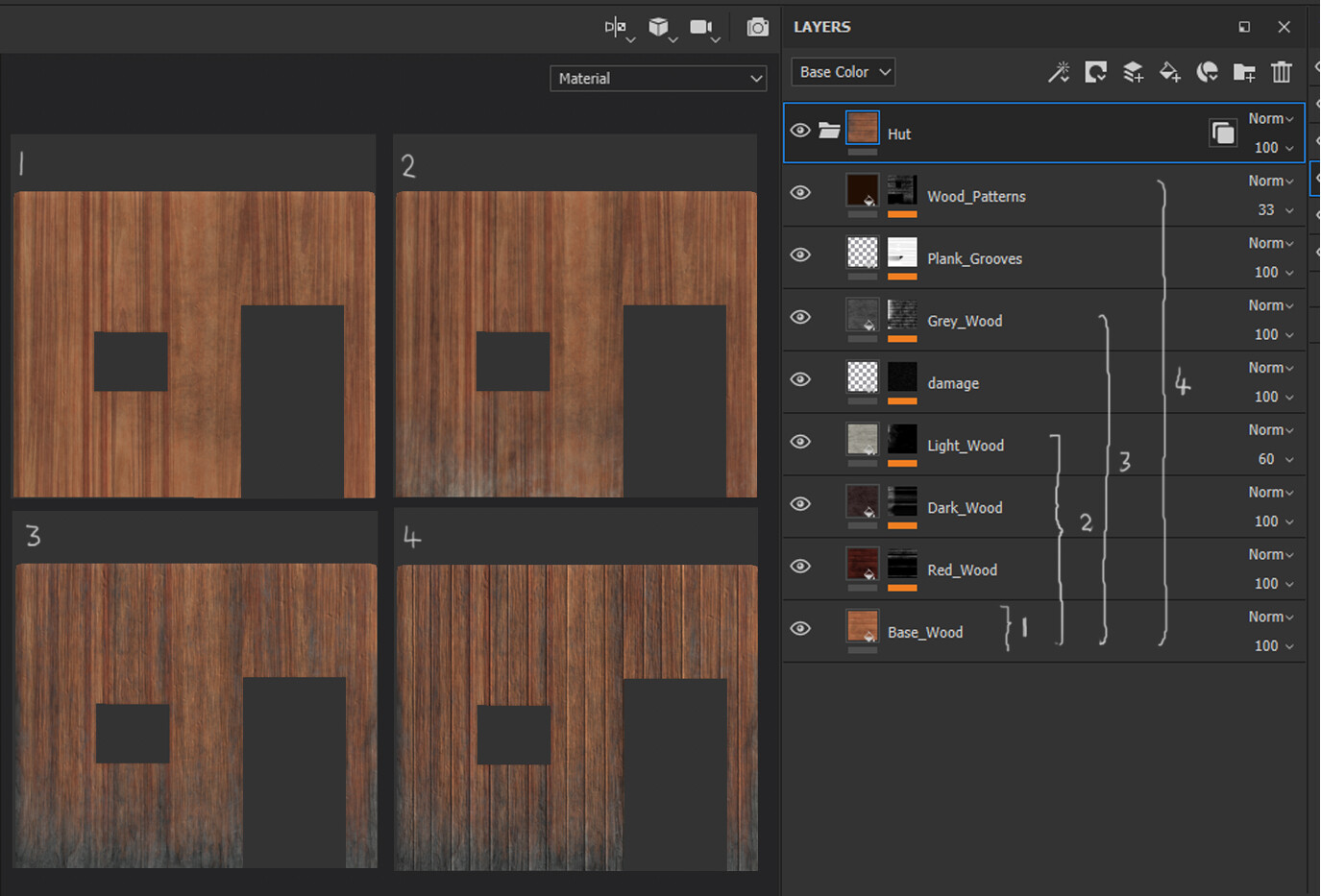Open the smart material icon menu
This screenshot has width=1321, height=896.
click(x=1207, y=72)
